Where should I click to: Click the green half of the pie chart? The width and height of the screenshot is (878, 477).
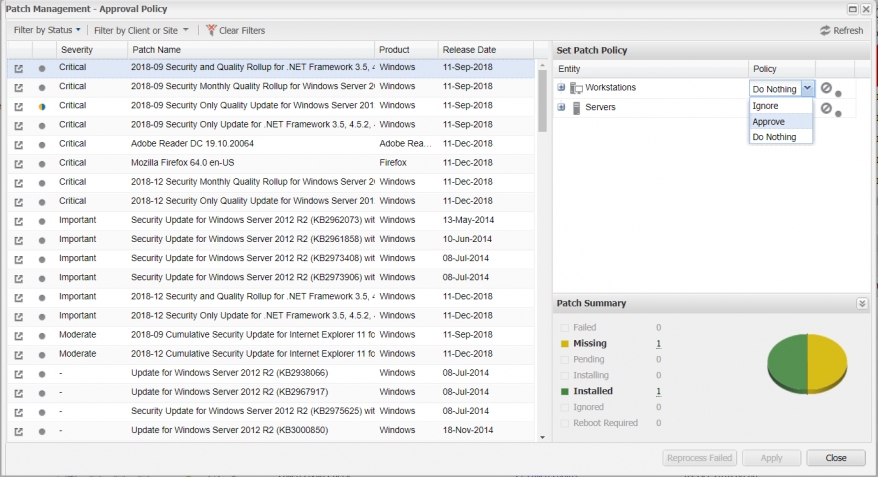click(787, 363)
